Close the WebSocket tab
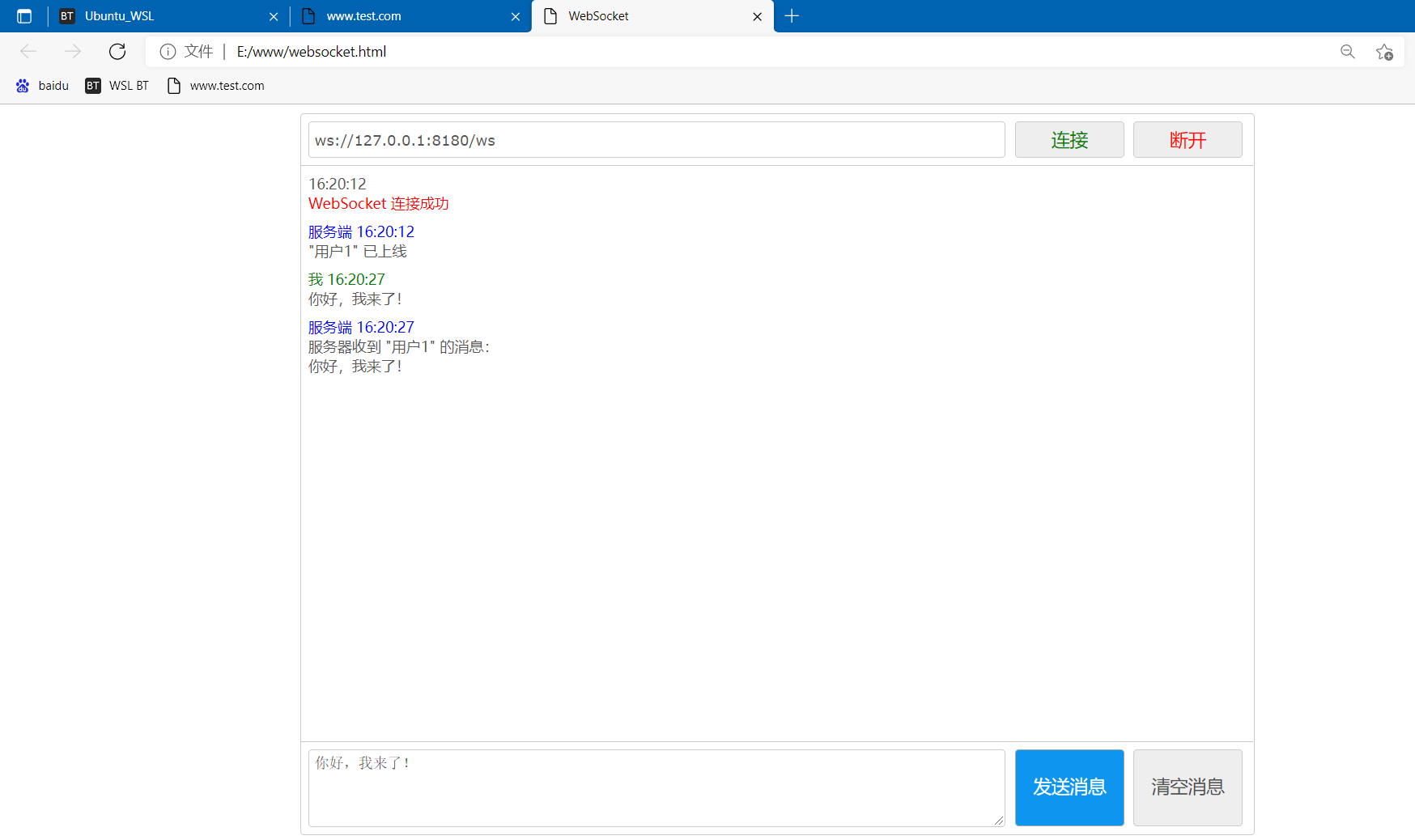 click(757, 16)
